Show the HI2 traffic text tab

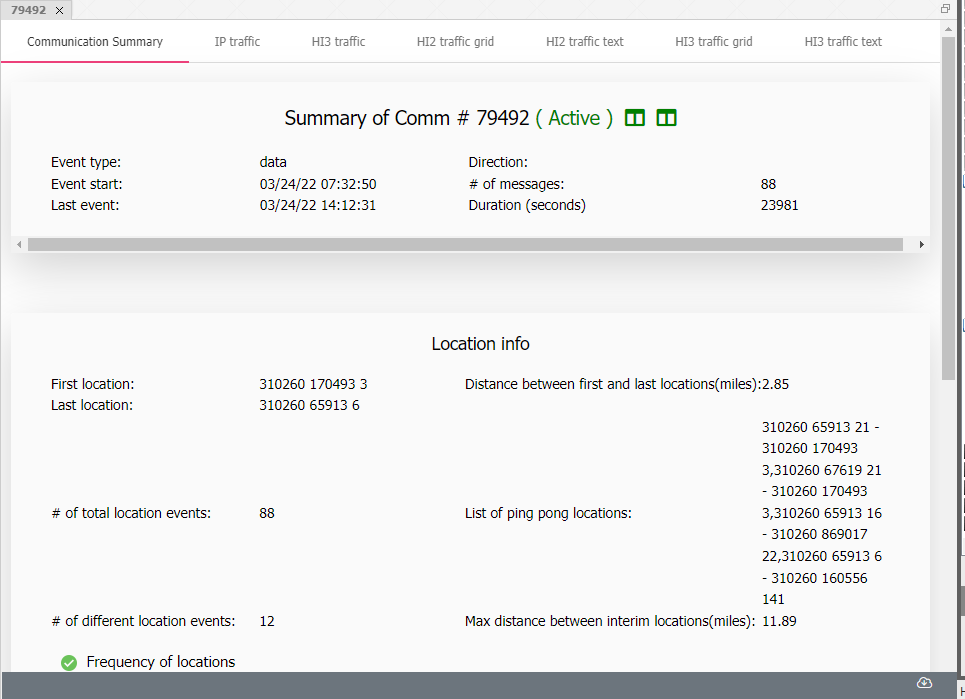pos(585,42)
